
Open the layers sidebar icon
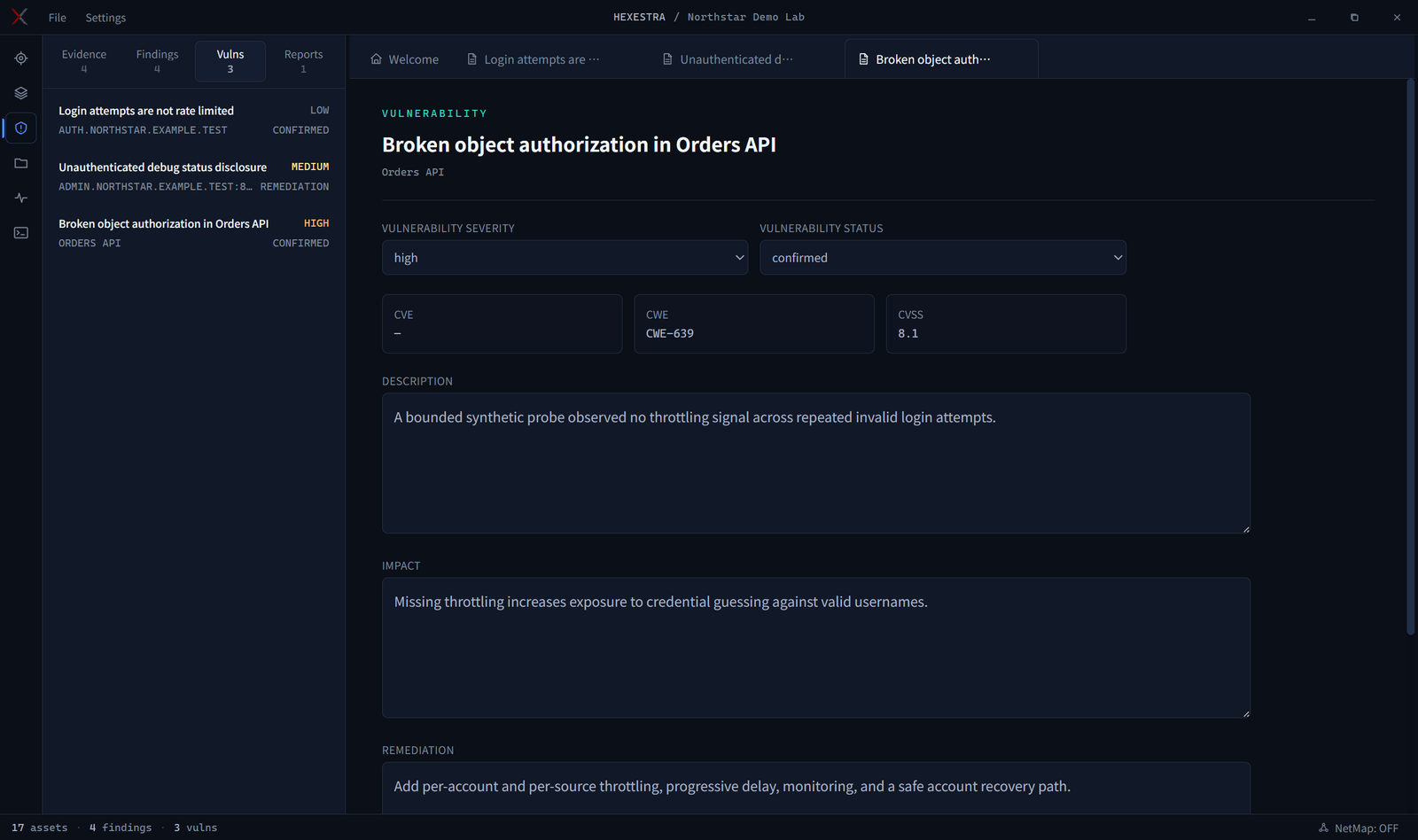point(21,93)
